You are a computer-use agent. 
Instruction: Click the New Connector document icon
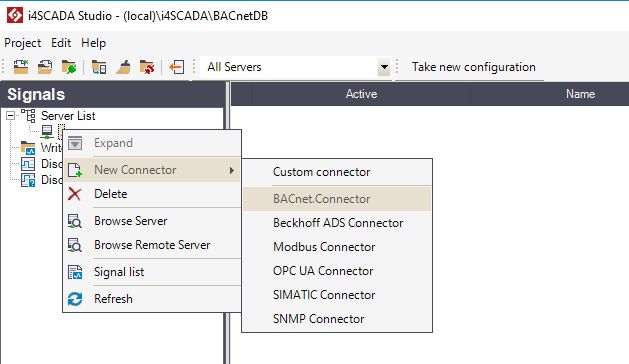pyautogui.click(x=75, y=170)
